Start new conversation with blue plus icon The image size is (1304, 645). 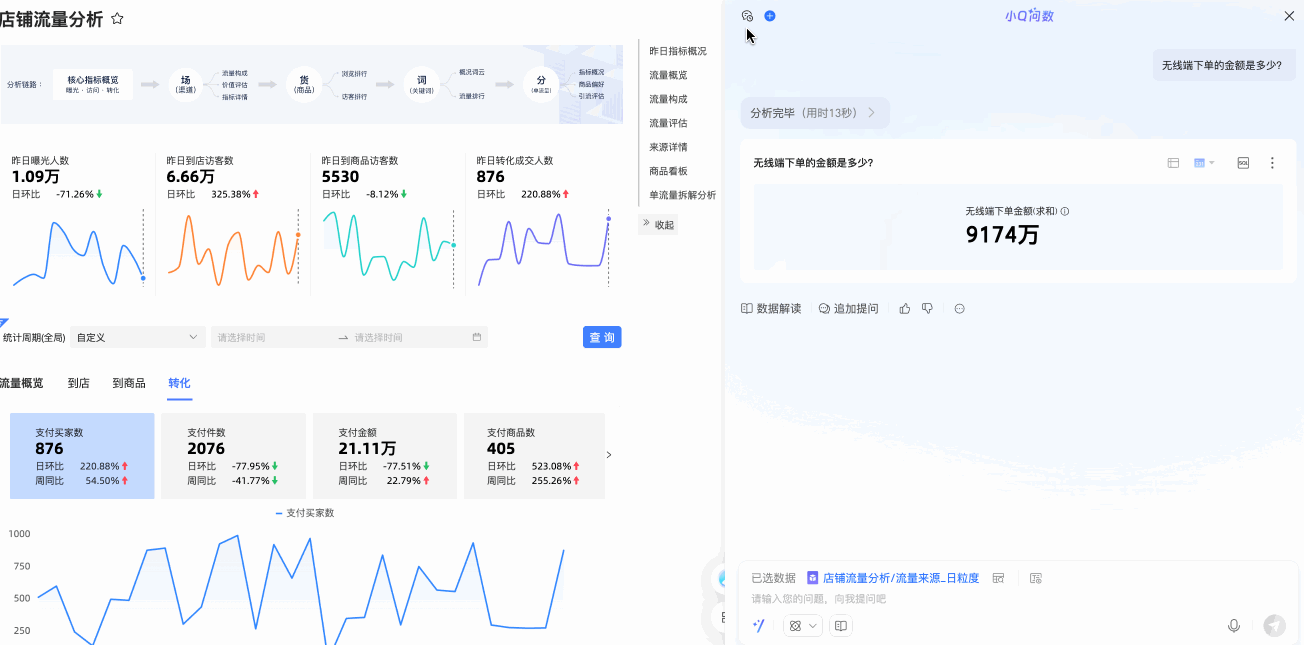pos(770,16)
